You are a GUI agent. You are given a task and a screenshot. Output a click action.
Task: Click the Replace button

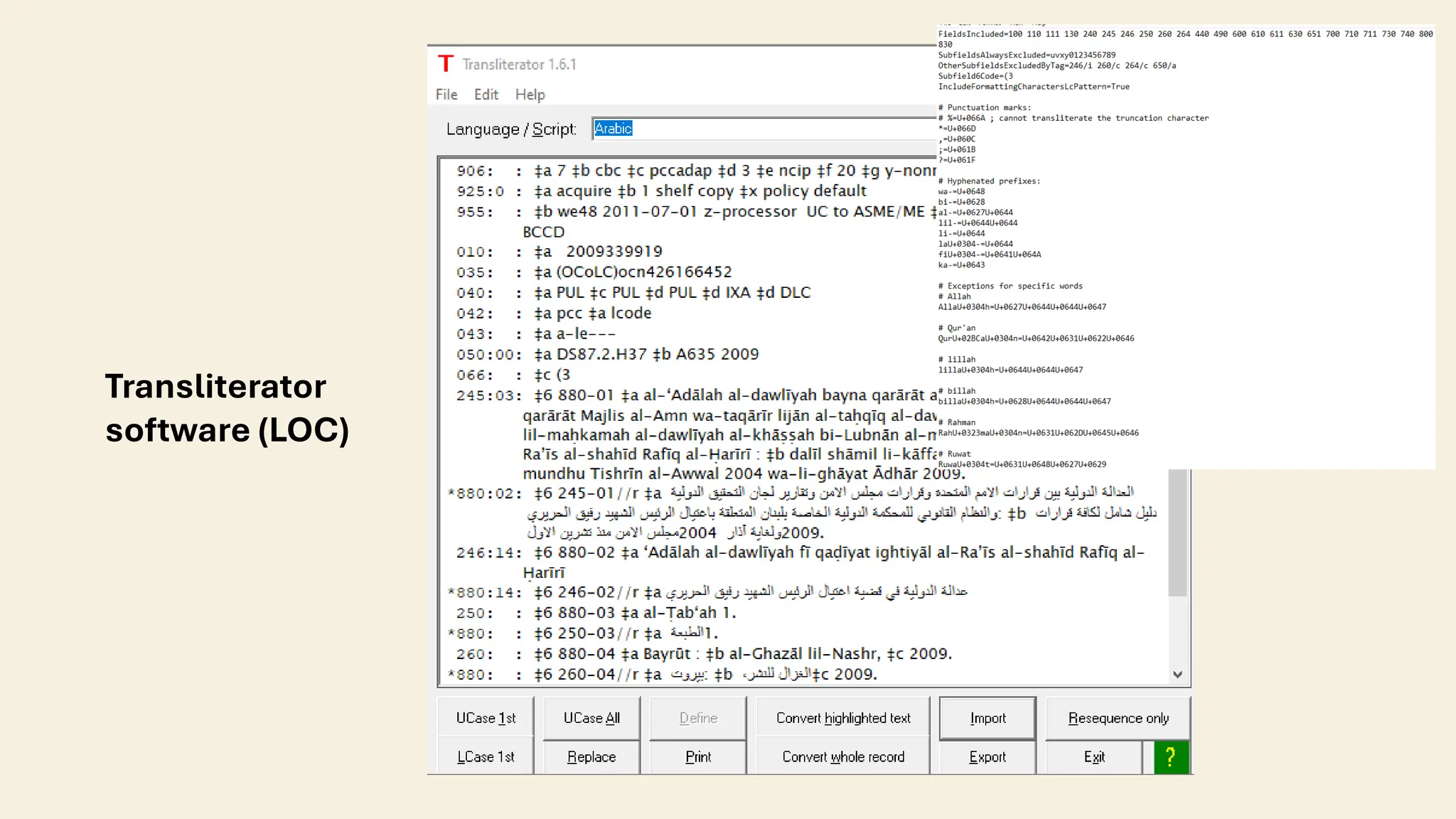pyautogui.click(x=591, y=757)
